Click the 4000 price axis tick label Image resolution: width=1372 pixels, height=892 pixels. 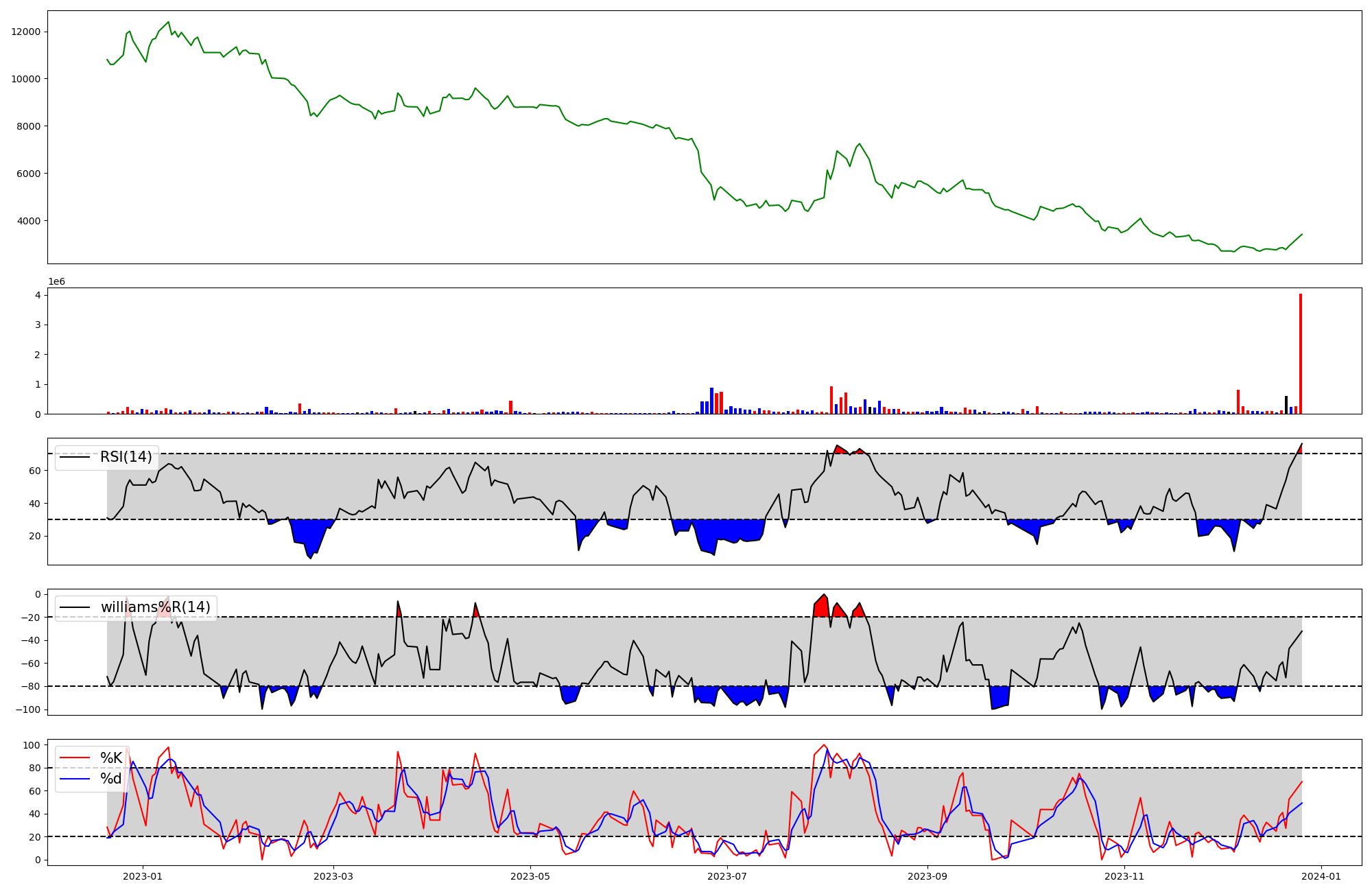(28, 221)
